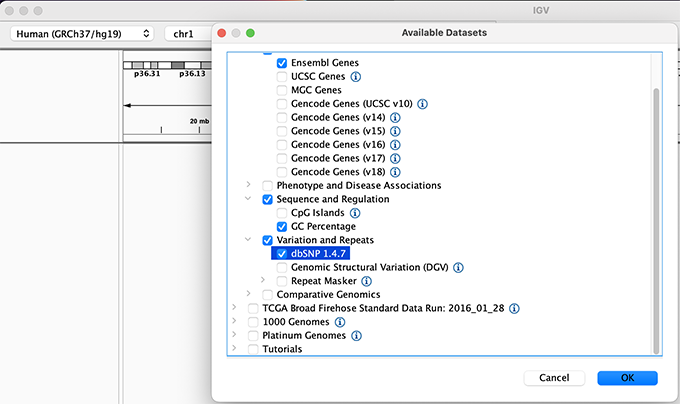Enable the MGC Genes checkbox
Image resolution: width=680 pixels, height=404 pixels.
[282, 90]
